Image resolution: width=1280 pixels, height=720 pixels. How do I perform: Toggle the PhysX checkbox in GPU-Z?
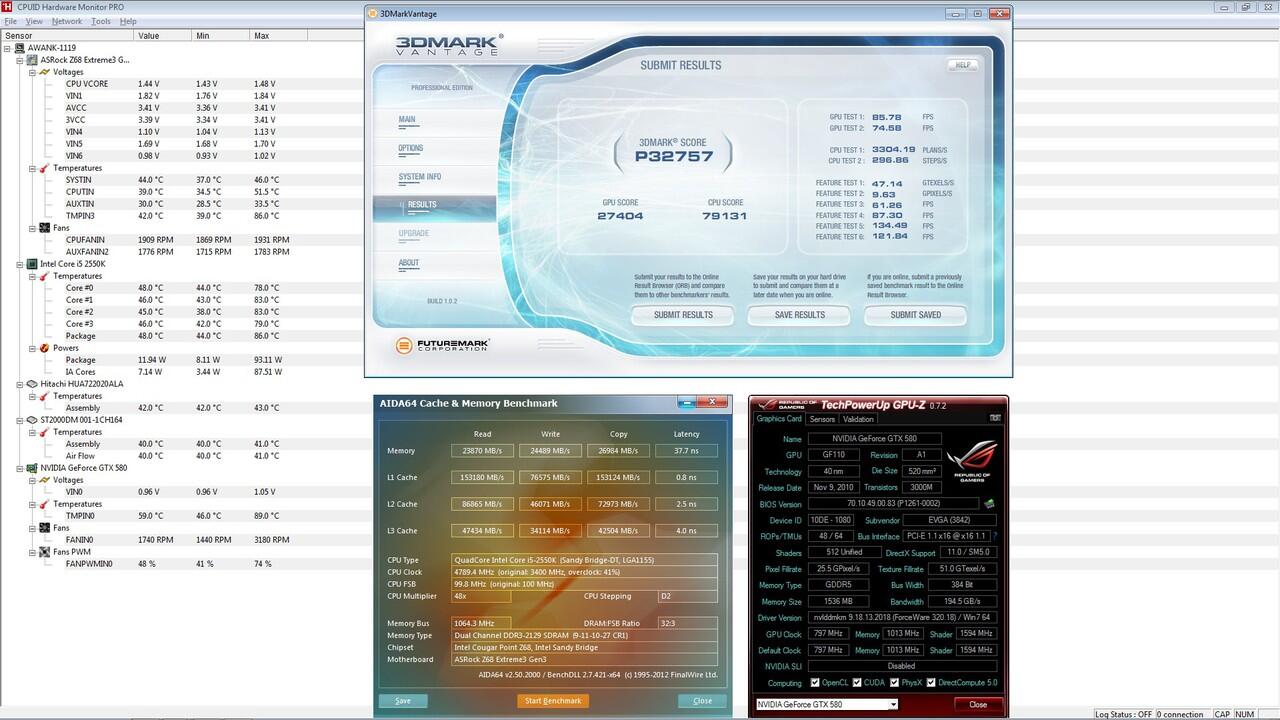(893, 683)
